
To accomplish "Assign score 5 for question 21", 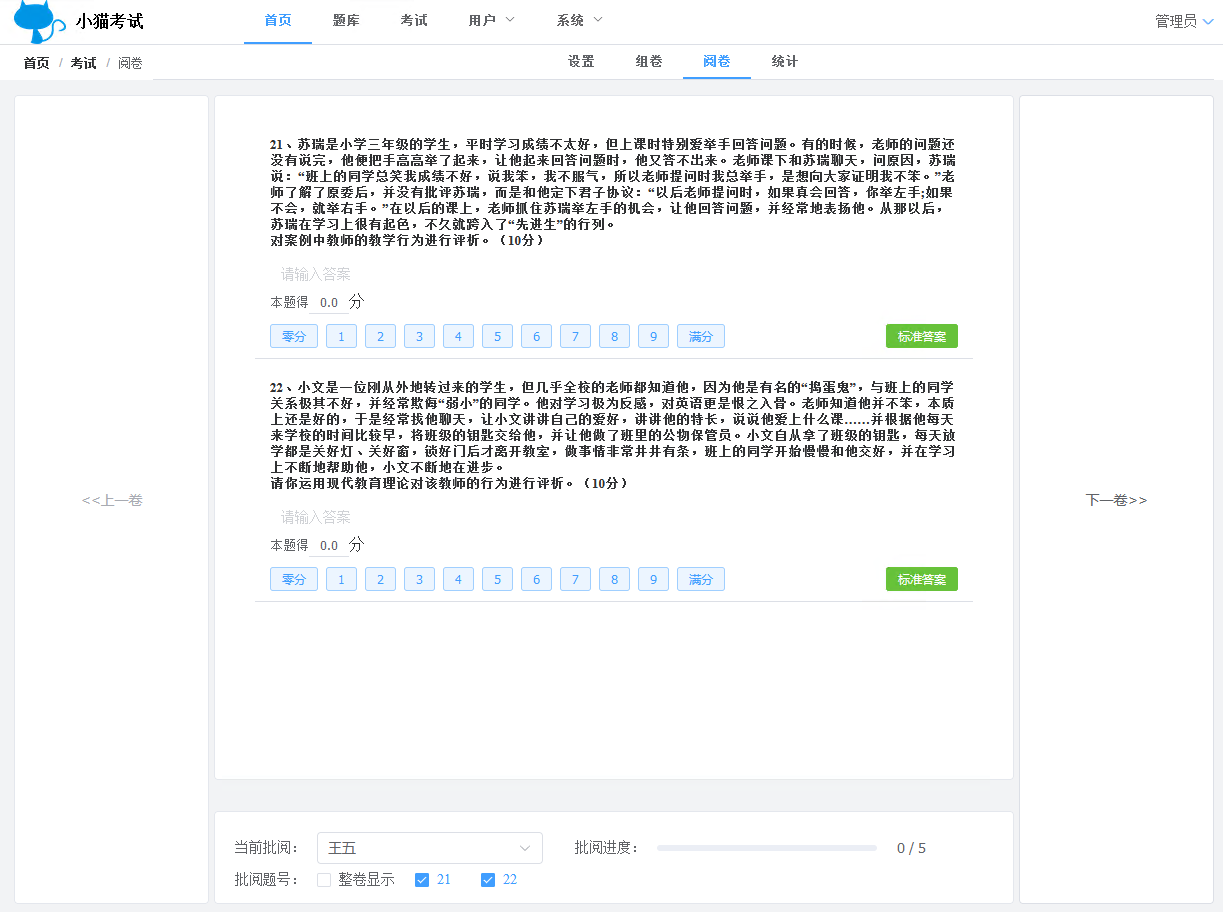I will coord(497,336).
